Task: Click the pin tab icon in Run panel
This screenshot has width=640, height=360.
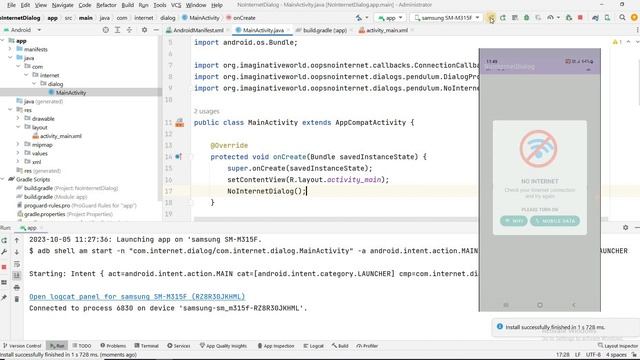Action: (4, 298)
